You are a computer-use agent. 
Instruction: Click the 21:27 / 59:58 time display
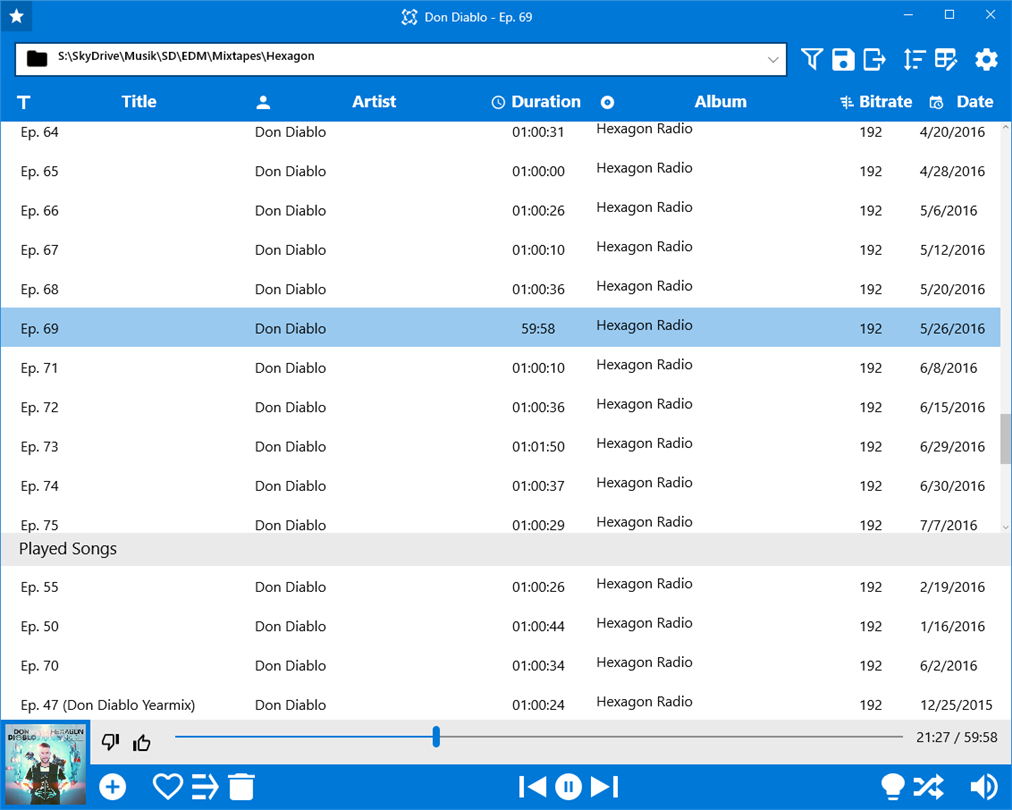(x=956, y=737)
